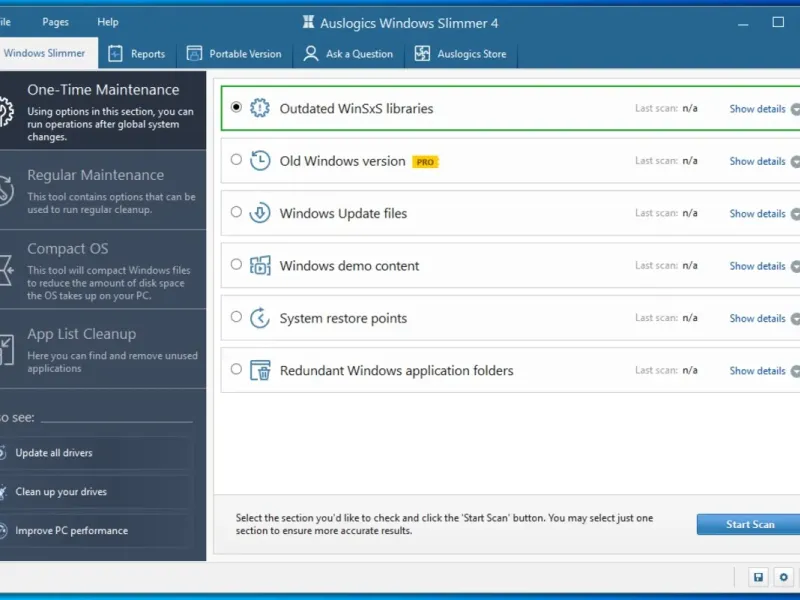800x600 pixels.
Task: Open the Help menu
Action: (107, 22)
